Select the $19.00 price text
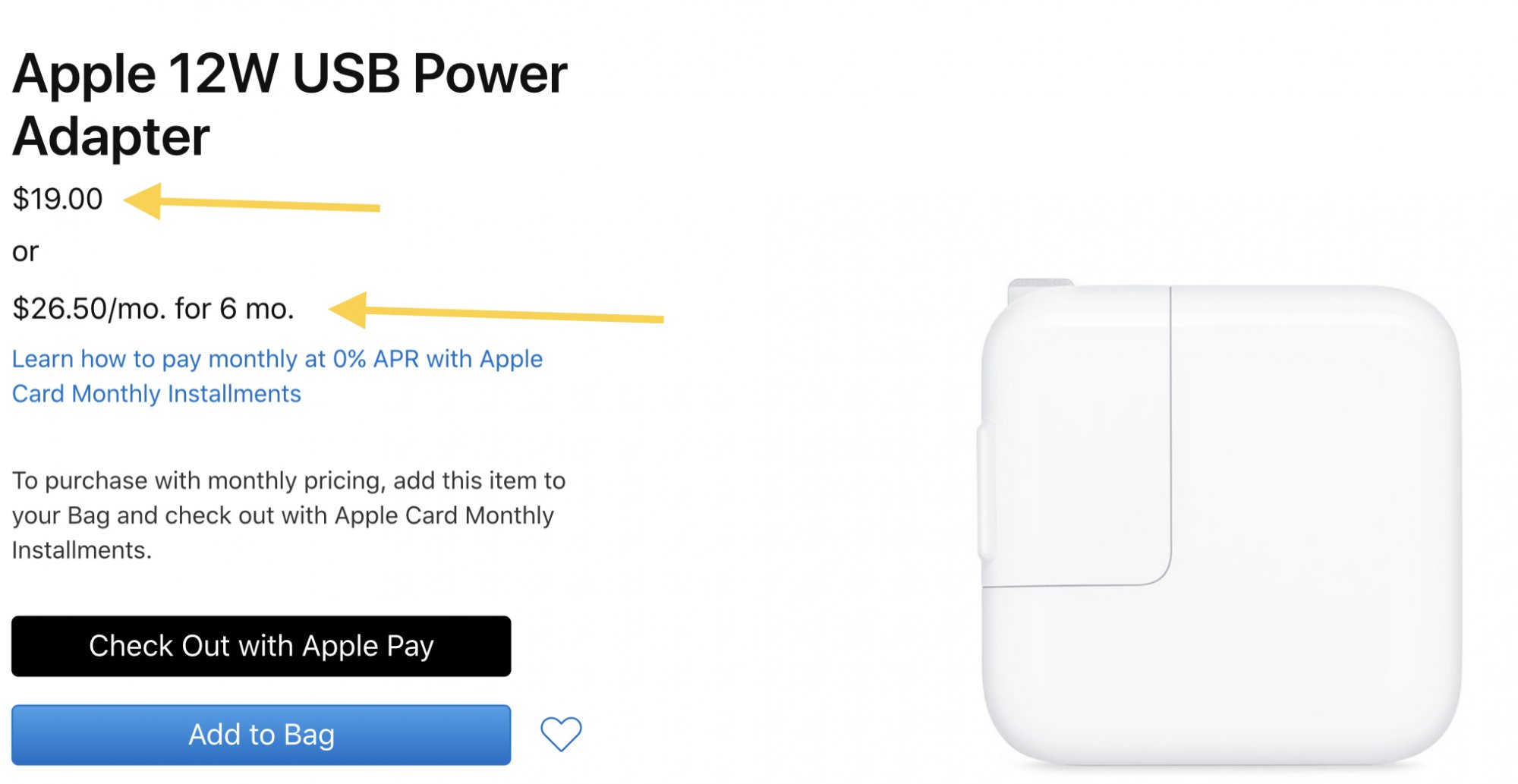Viewport: 1518px width, 784px height. point(58,199)
